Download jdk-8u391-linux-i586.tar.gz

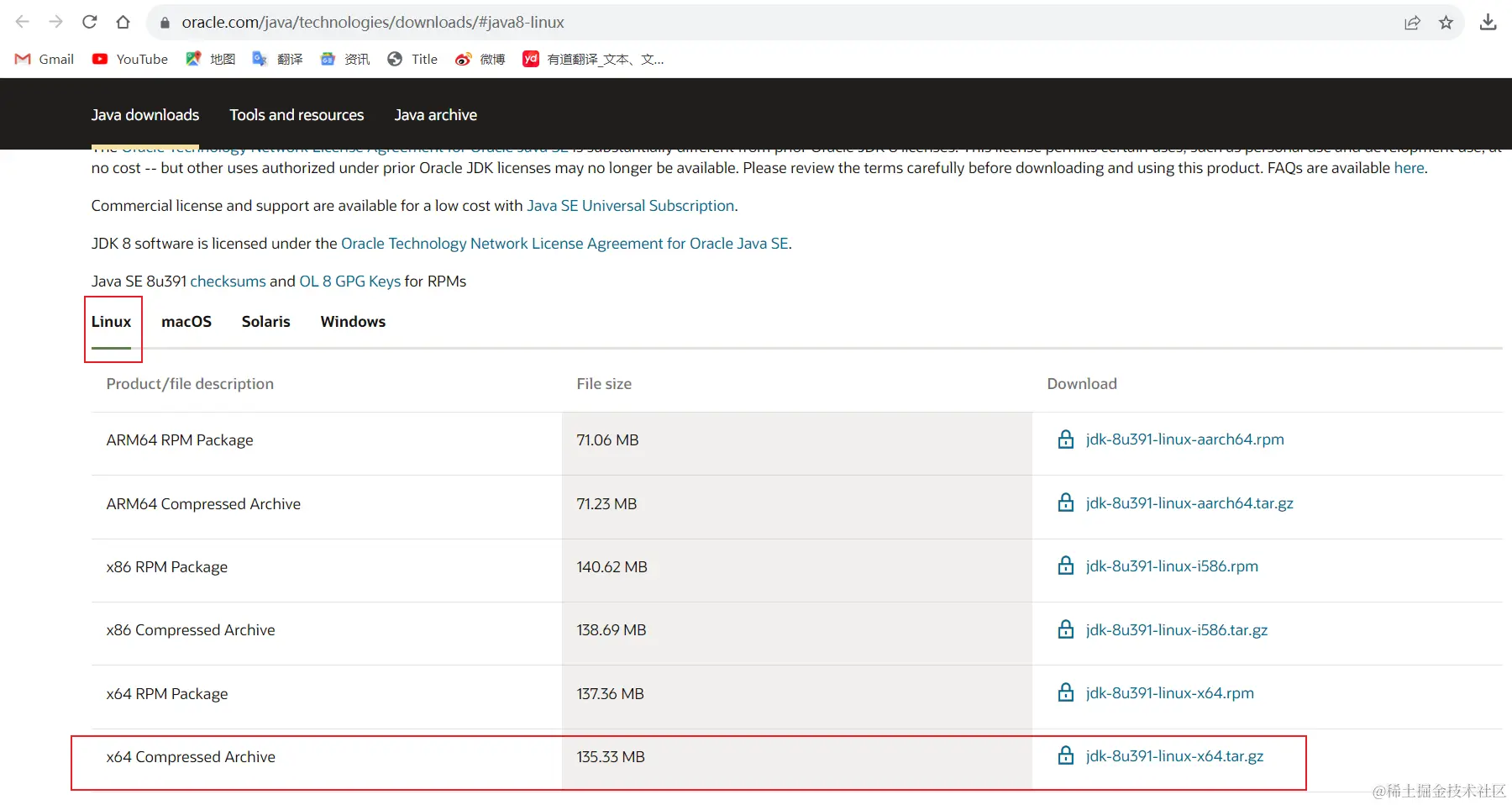[1176, 630]
